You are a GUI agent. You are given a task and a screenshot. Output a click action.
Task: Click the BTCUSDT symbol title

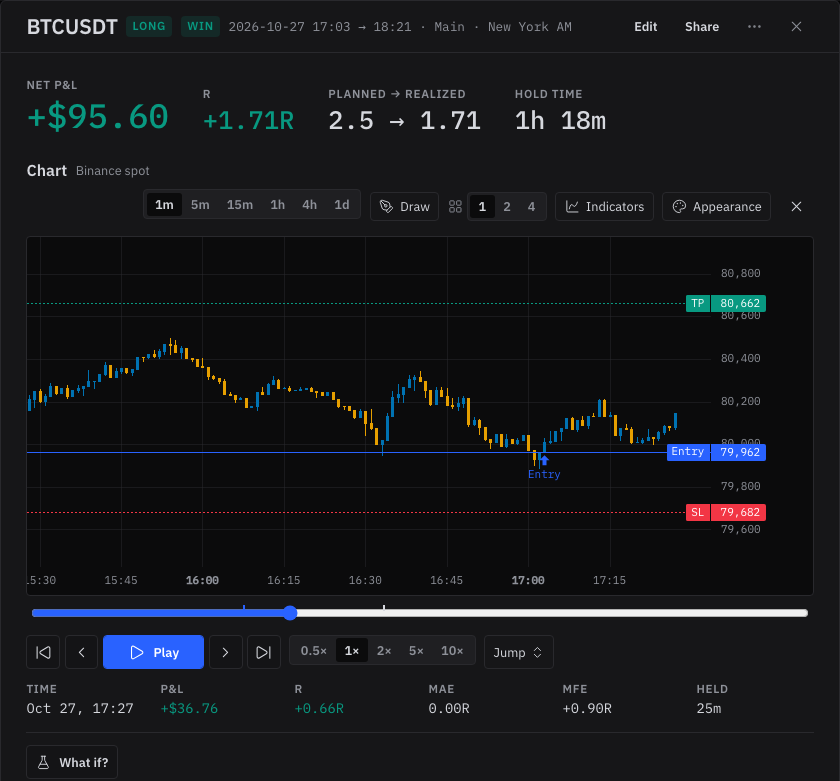(x=72, y=27)
